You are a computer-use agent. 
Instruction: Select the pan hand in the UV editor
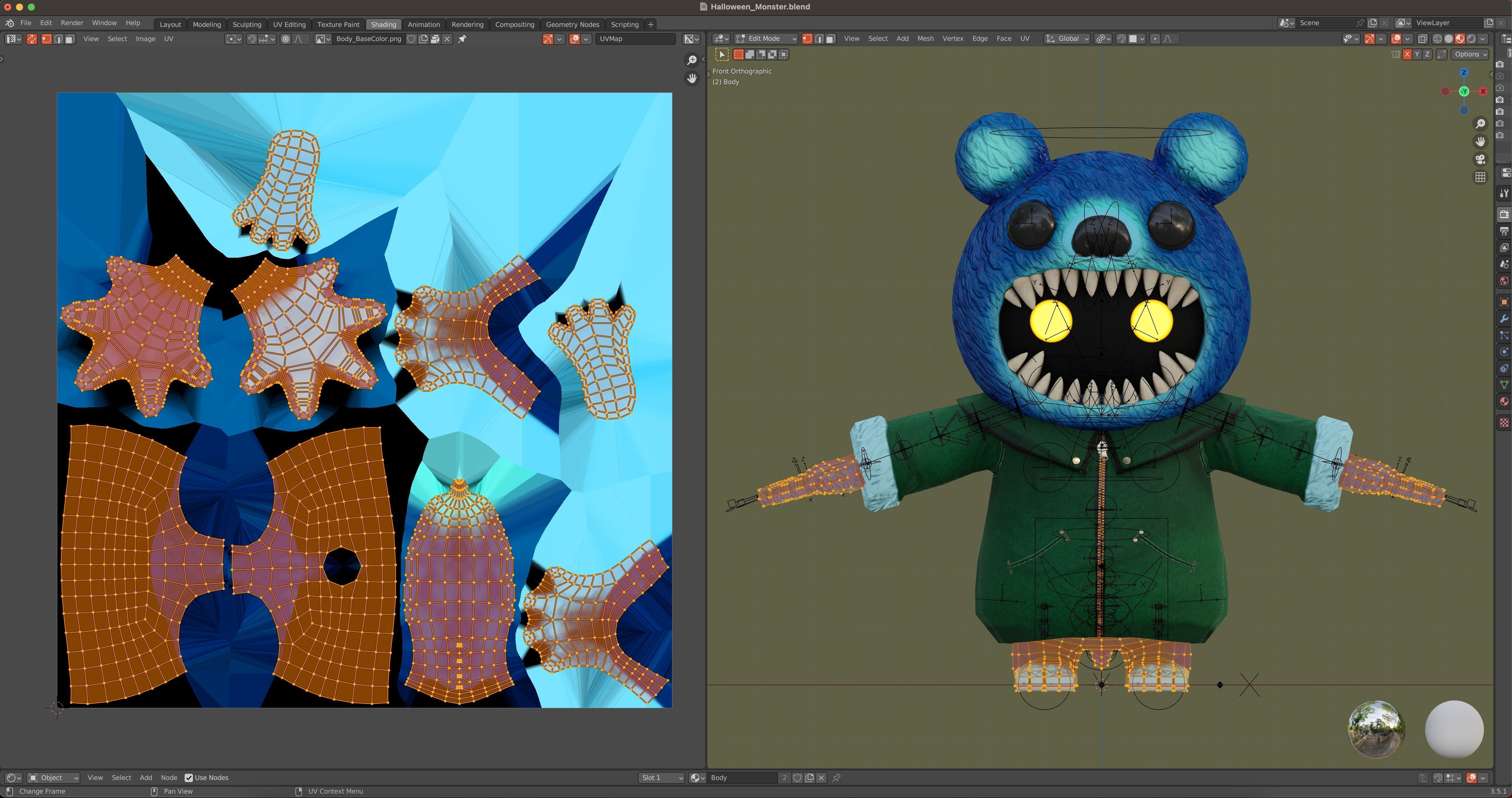pos(692,78)
